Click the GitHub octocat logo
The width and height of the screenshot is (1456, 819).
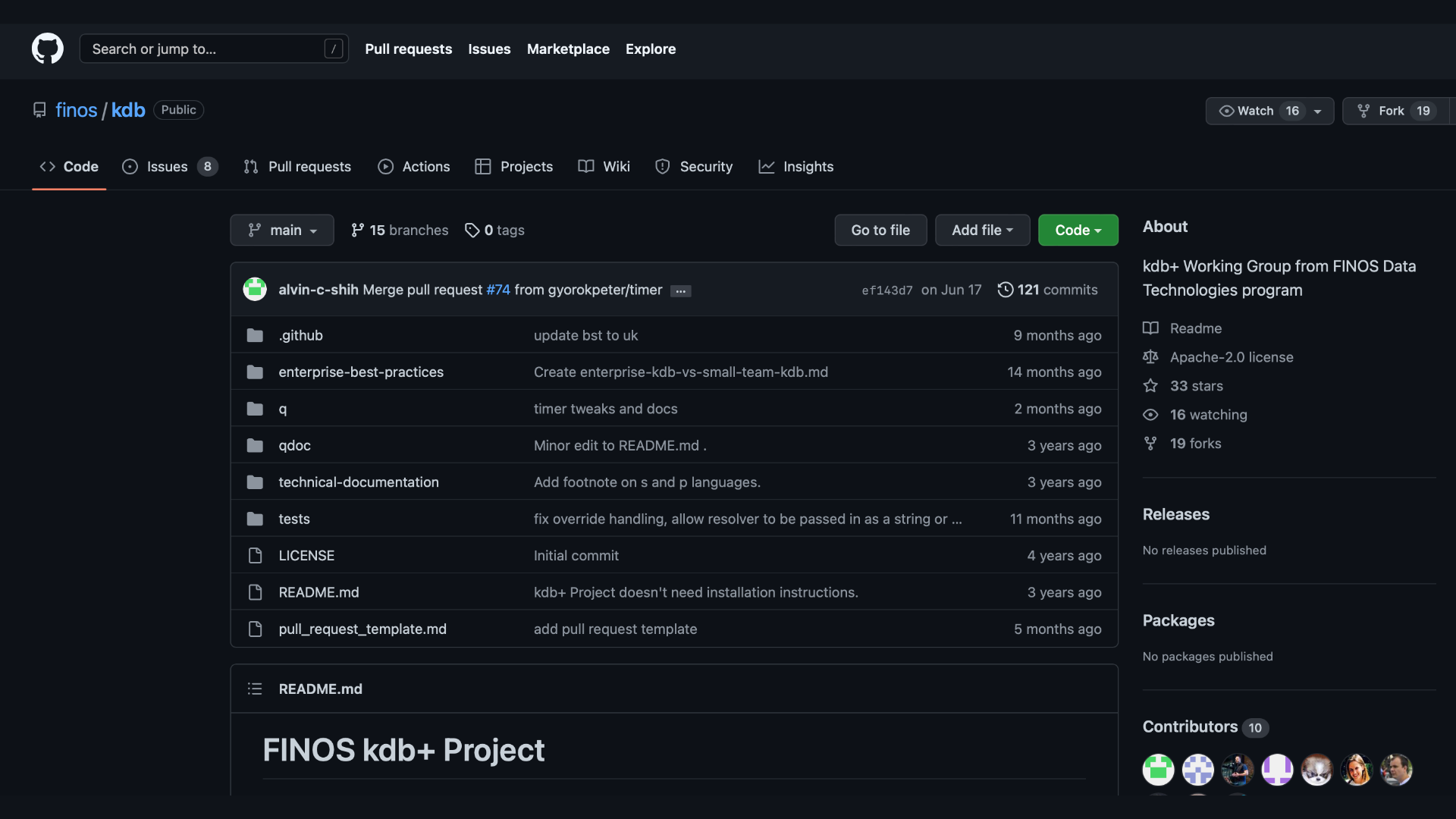coord(47,49)
